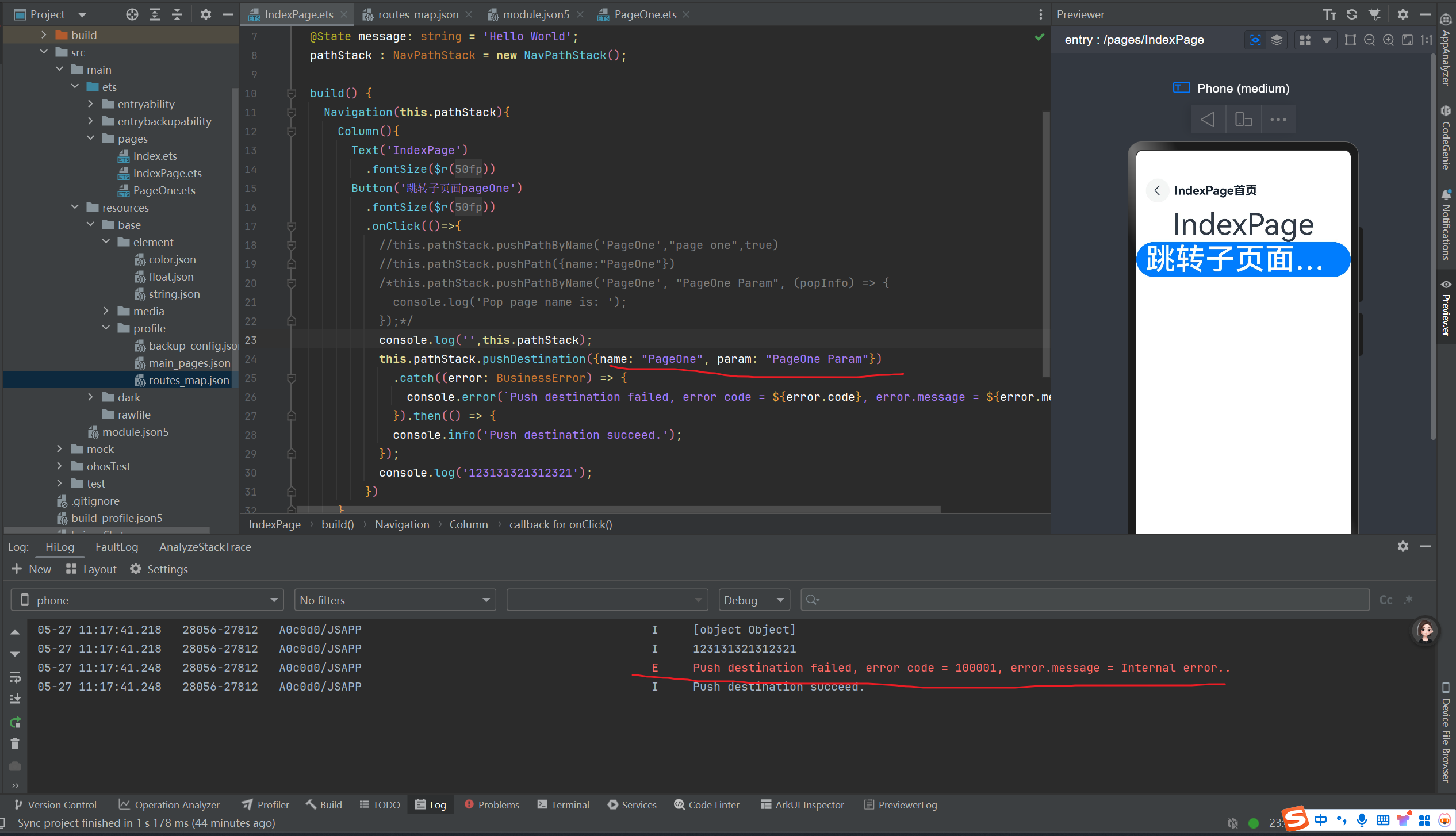Open Log Settings
Screen dimensions: 1456x836
click(x=159, y=569)
